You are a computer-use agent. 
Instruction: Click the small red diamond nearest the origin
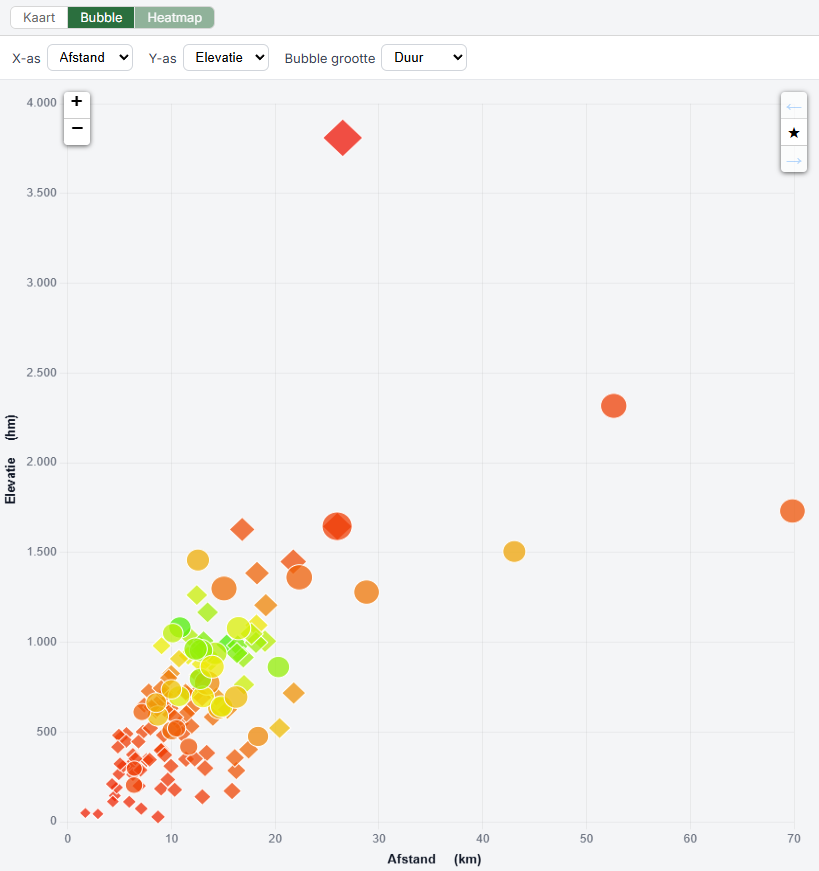[86, 813]
